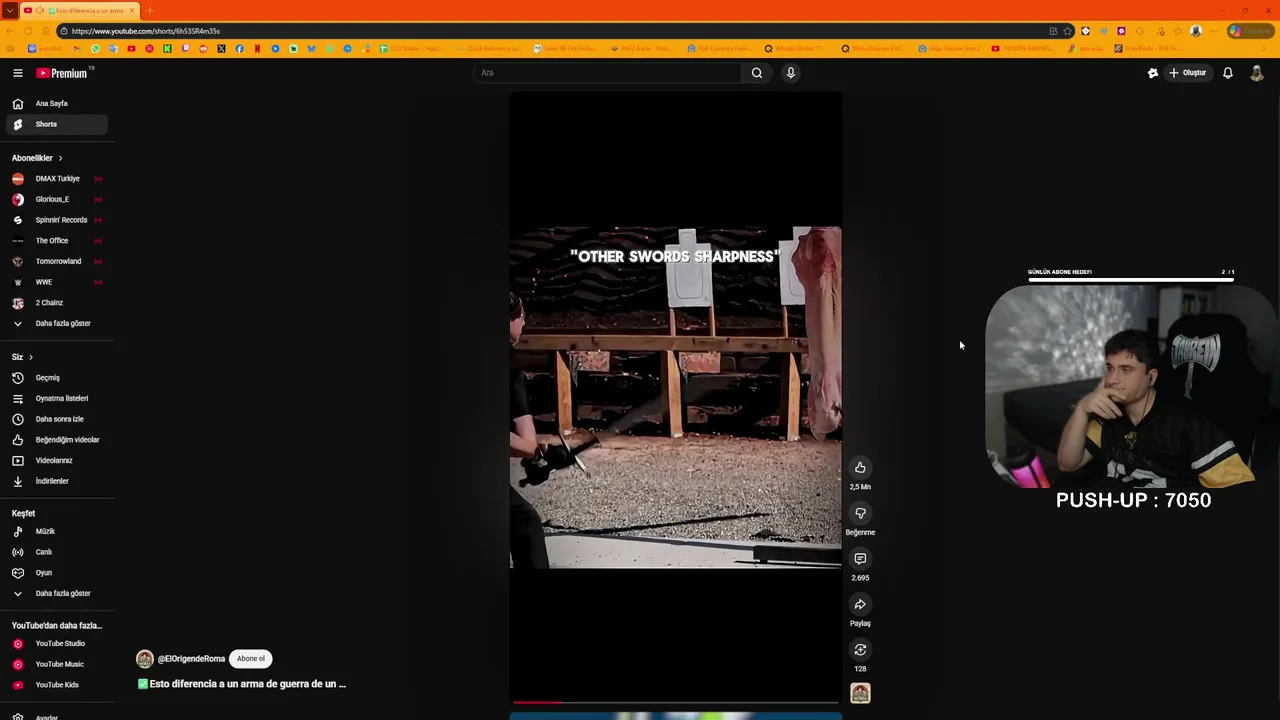This screenshot has height=720, width=1280.
Task: Open Daha sonra izle watch later
Action: coord(57,419)
